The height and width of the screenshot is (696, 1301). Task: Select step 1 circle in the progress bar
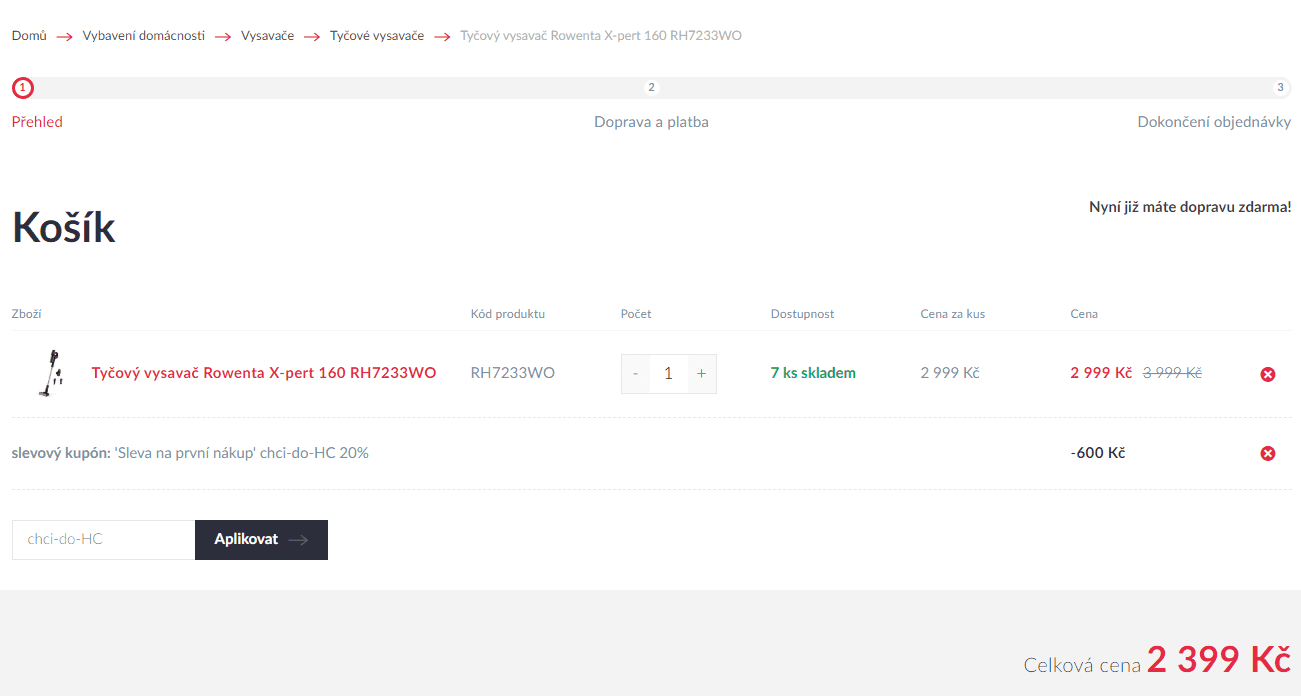point(23,88)
